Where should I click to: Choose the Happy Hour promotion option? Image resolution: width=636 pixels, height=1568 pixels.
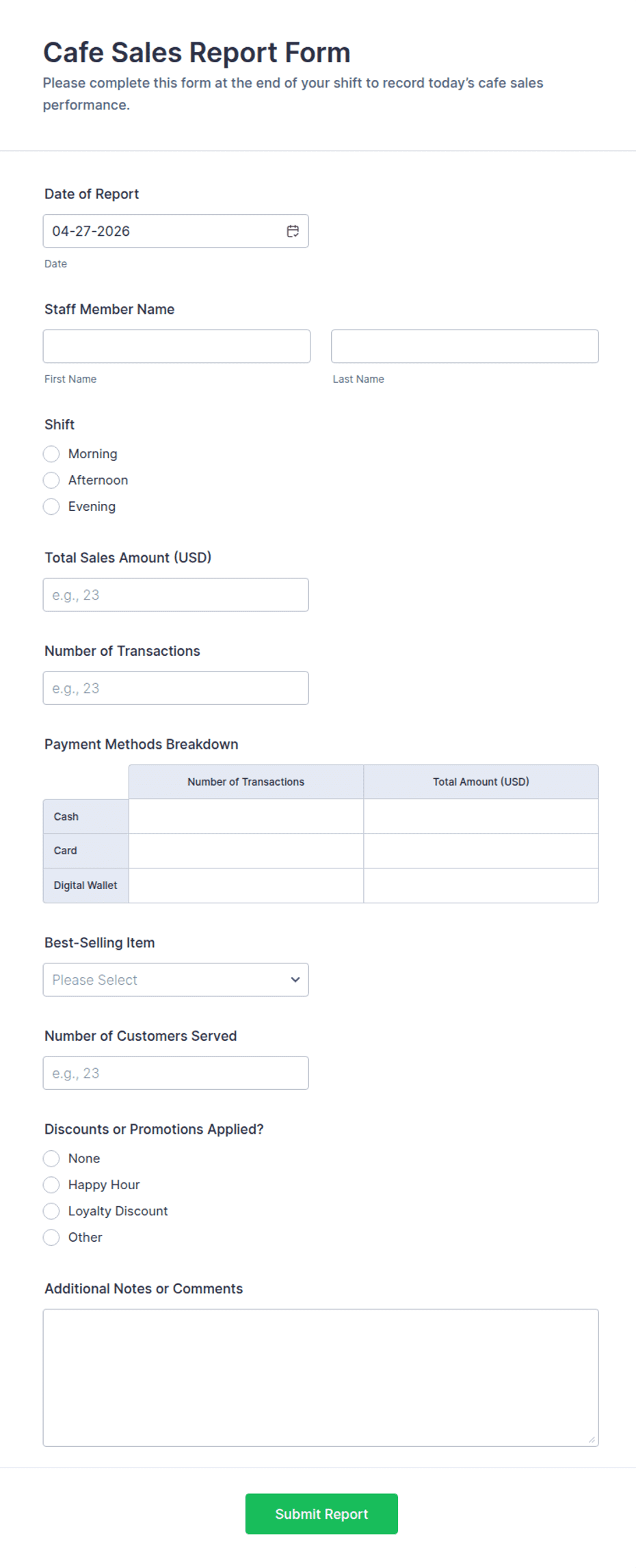pos(51,1184)
